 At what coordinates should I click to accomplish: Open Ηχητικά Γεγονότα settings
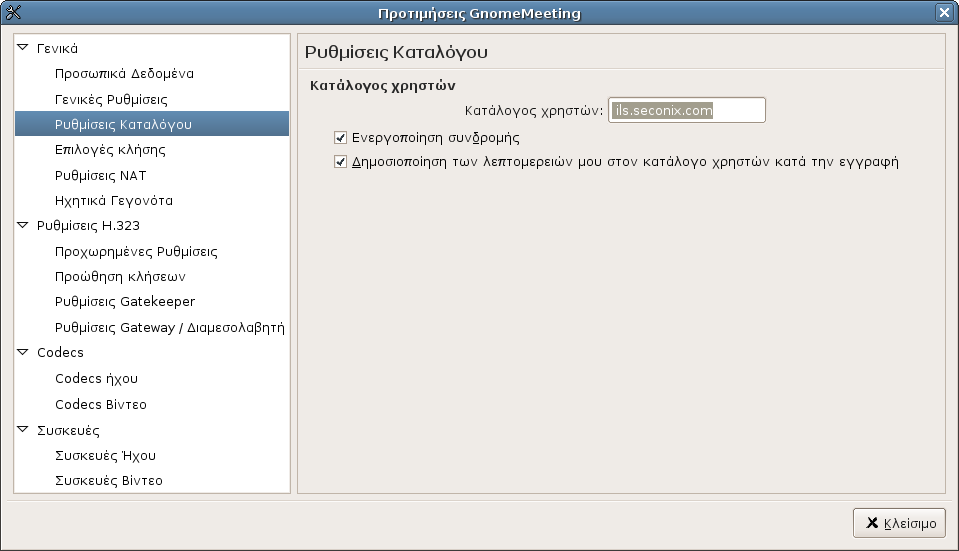point(114,201)
